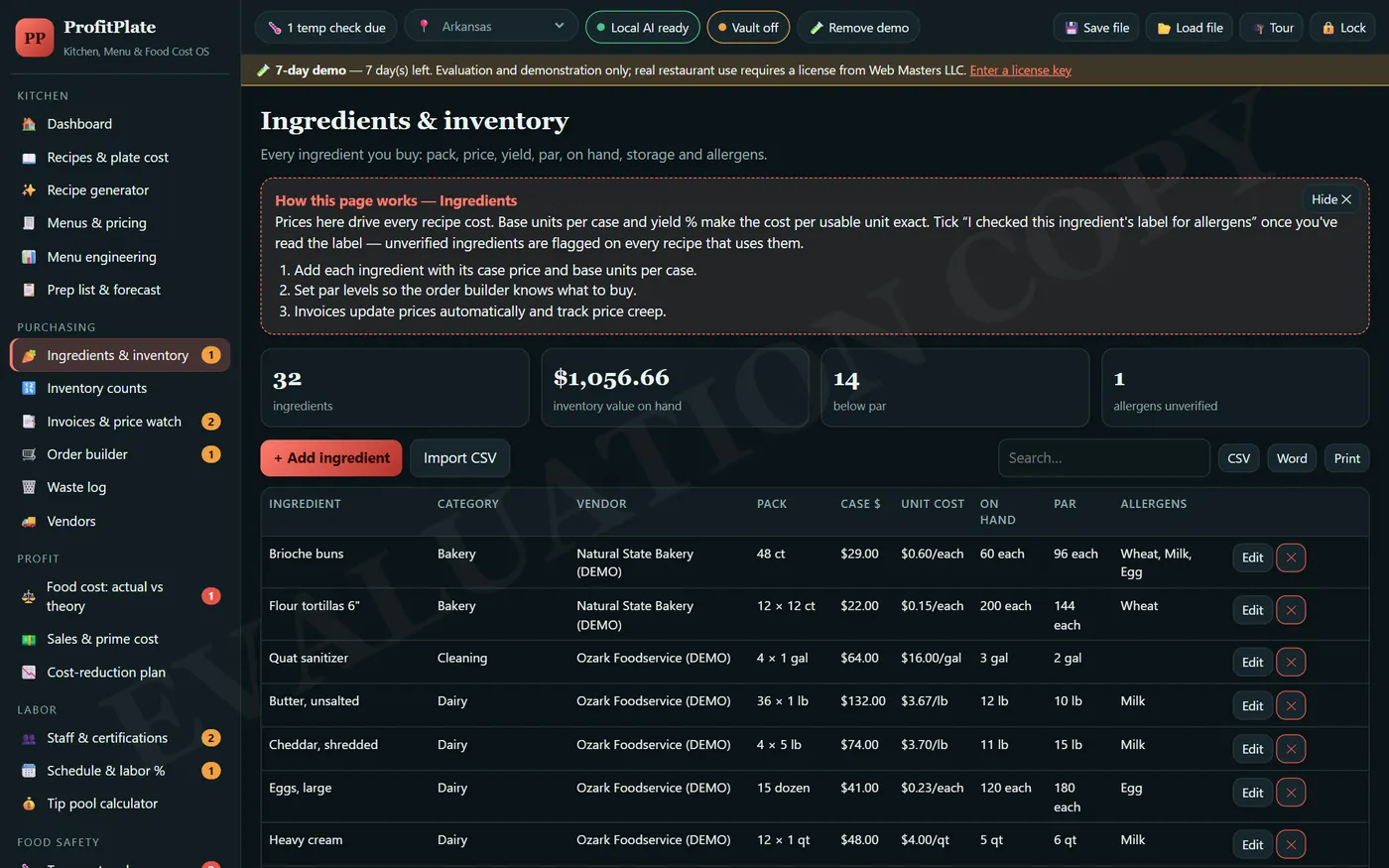This screenshot has width=1389, height=868.
Task: Click Import CSV button
Action: [x=459, y=458]
